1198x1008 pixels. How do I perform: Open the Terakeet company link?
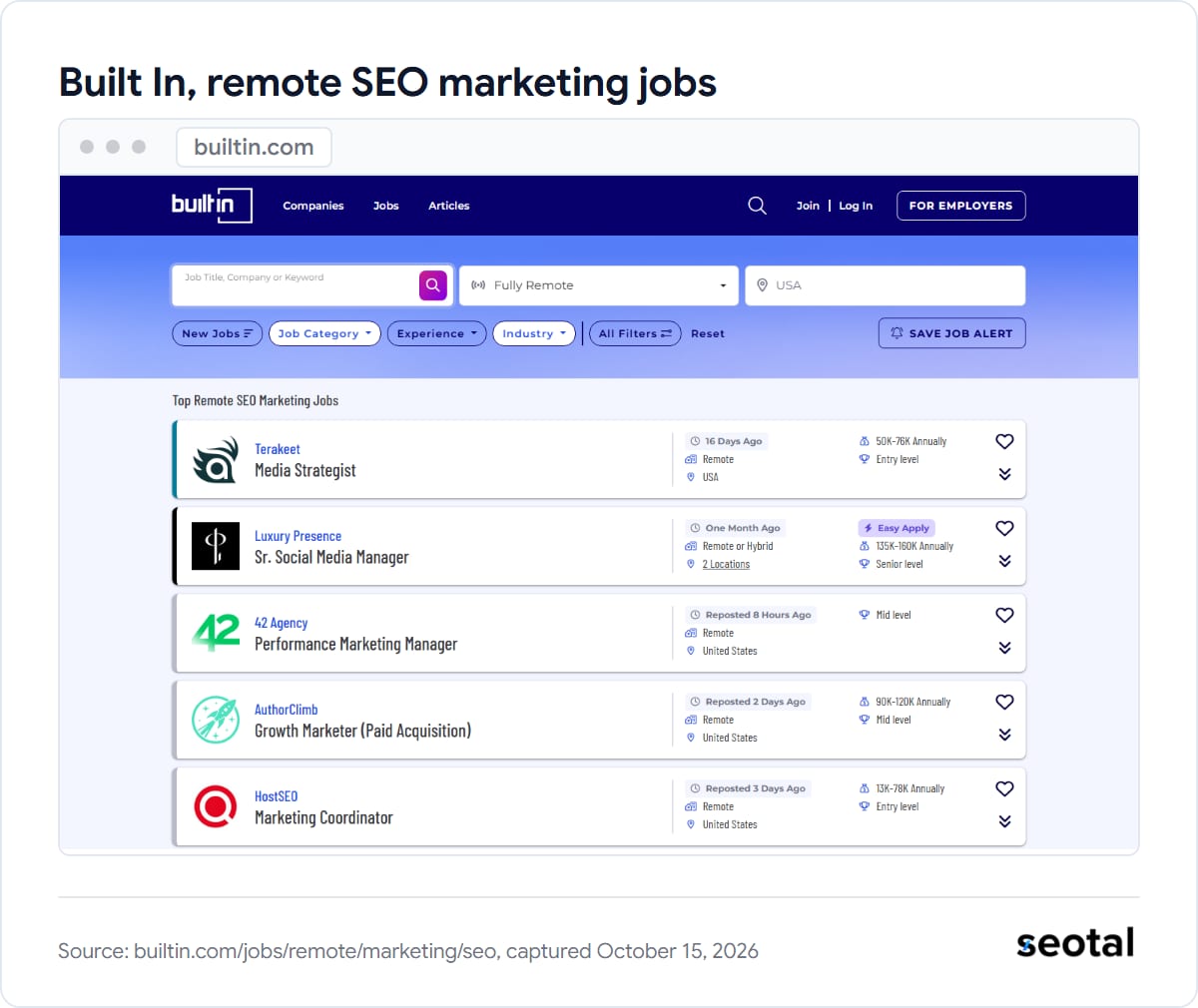click(278, 449)
